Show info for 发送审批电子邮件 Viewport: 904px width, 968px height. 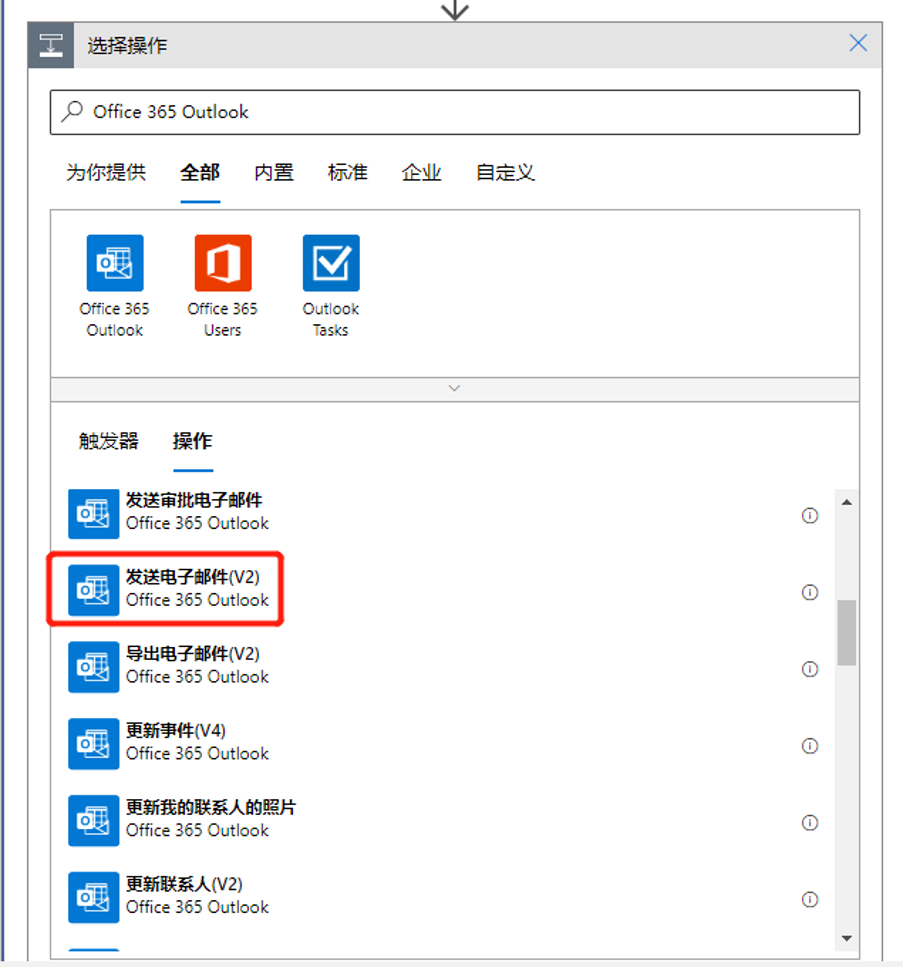click(810, 515)
